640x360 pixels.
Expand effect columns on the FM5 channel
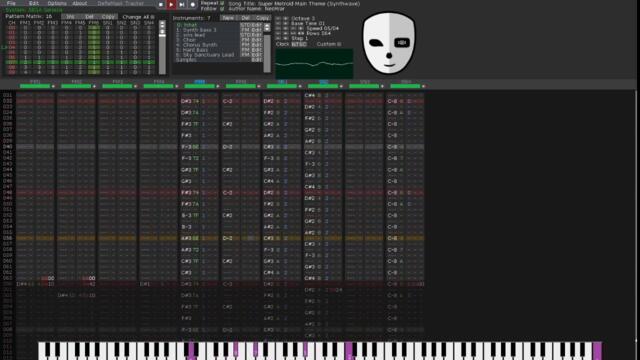coord(218,87)
